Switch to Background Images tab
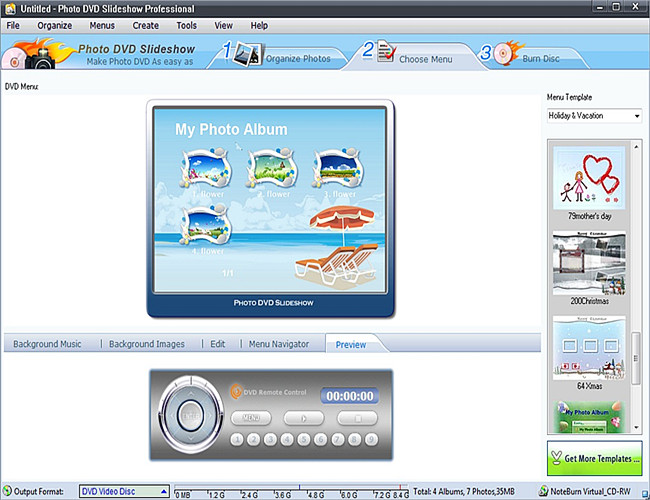 pyautogui.click(x=147, y=344)
